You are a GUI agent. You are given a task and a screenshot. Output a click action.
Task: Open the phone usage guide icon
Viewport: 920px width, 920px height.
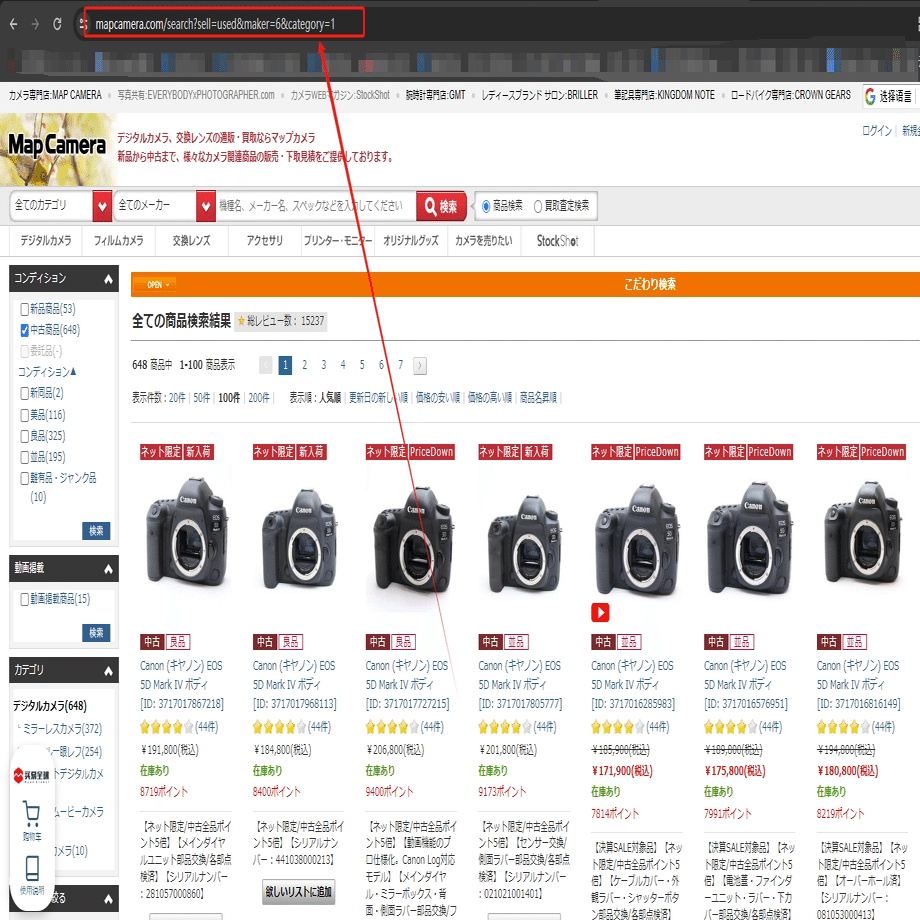coord(32,868)
